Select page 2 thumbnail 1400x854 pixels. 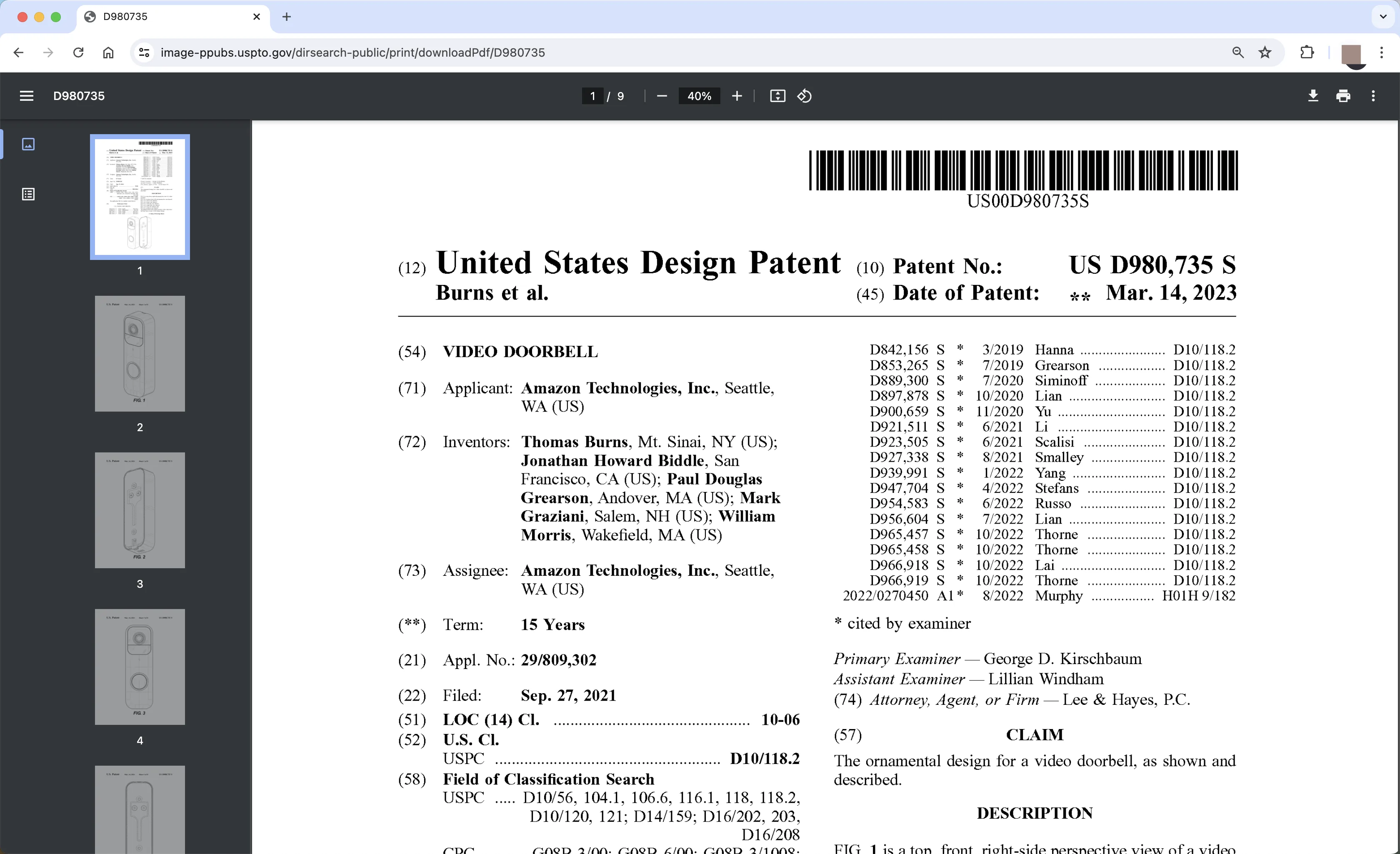click(140, 353)
